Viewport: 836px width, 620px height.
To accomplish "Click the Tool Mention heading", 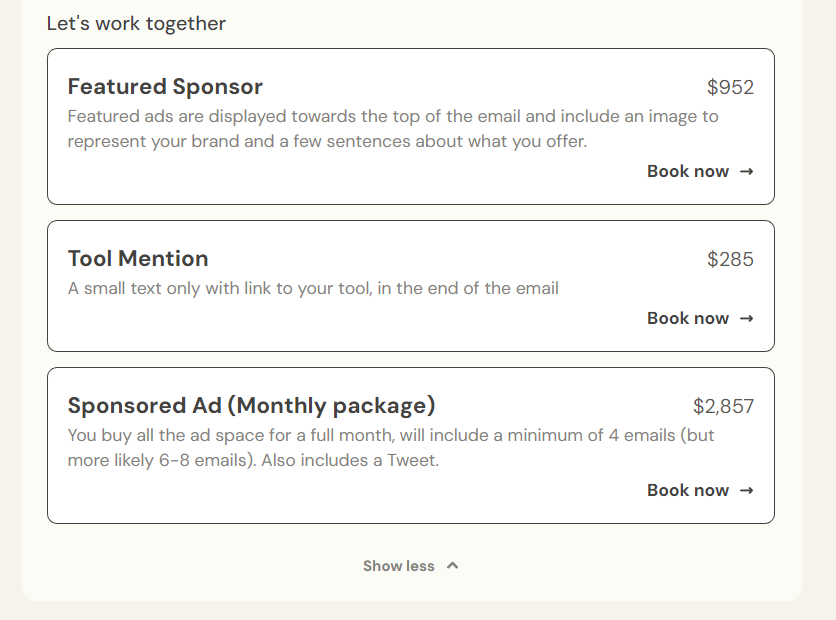I will 138,259.
